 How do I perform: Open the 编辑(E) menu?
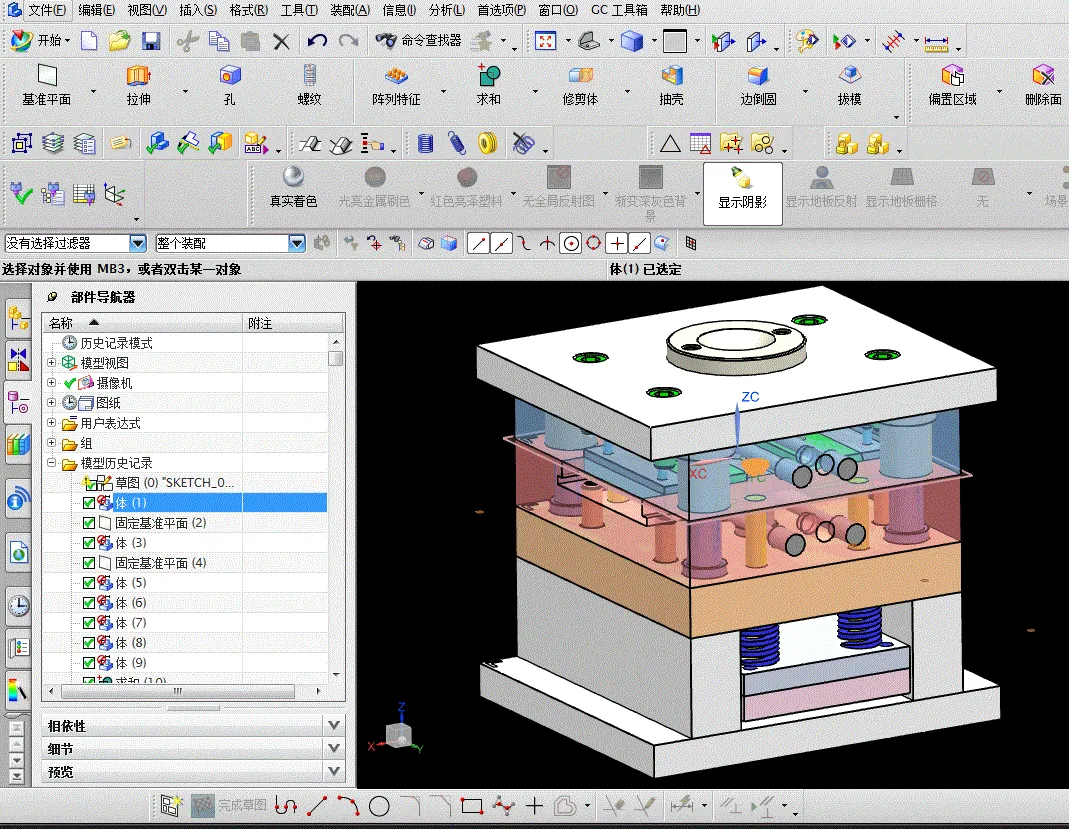pos(96,10)
